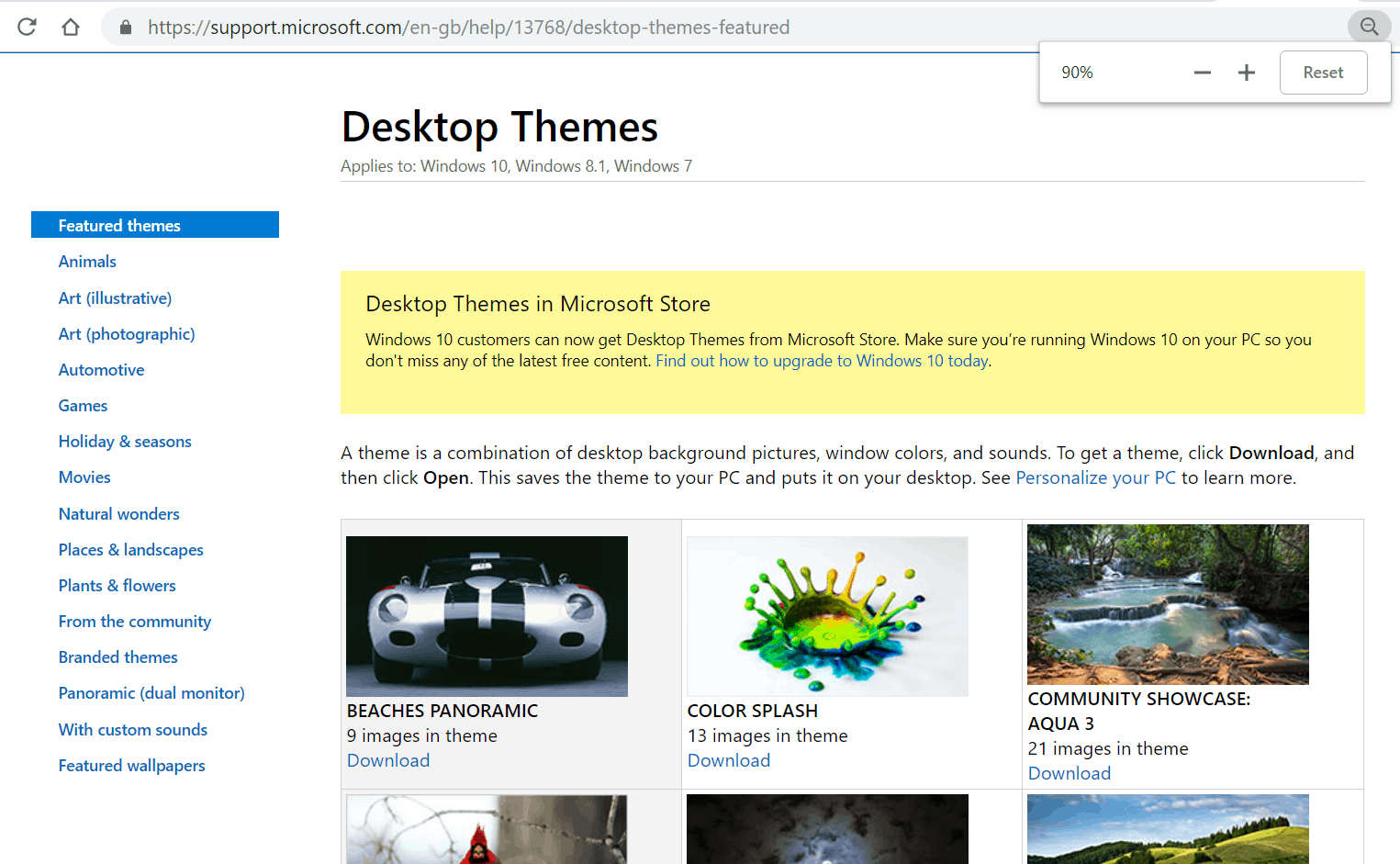Download Community Showcase Aqua 3 theme

point(1070,773)
